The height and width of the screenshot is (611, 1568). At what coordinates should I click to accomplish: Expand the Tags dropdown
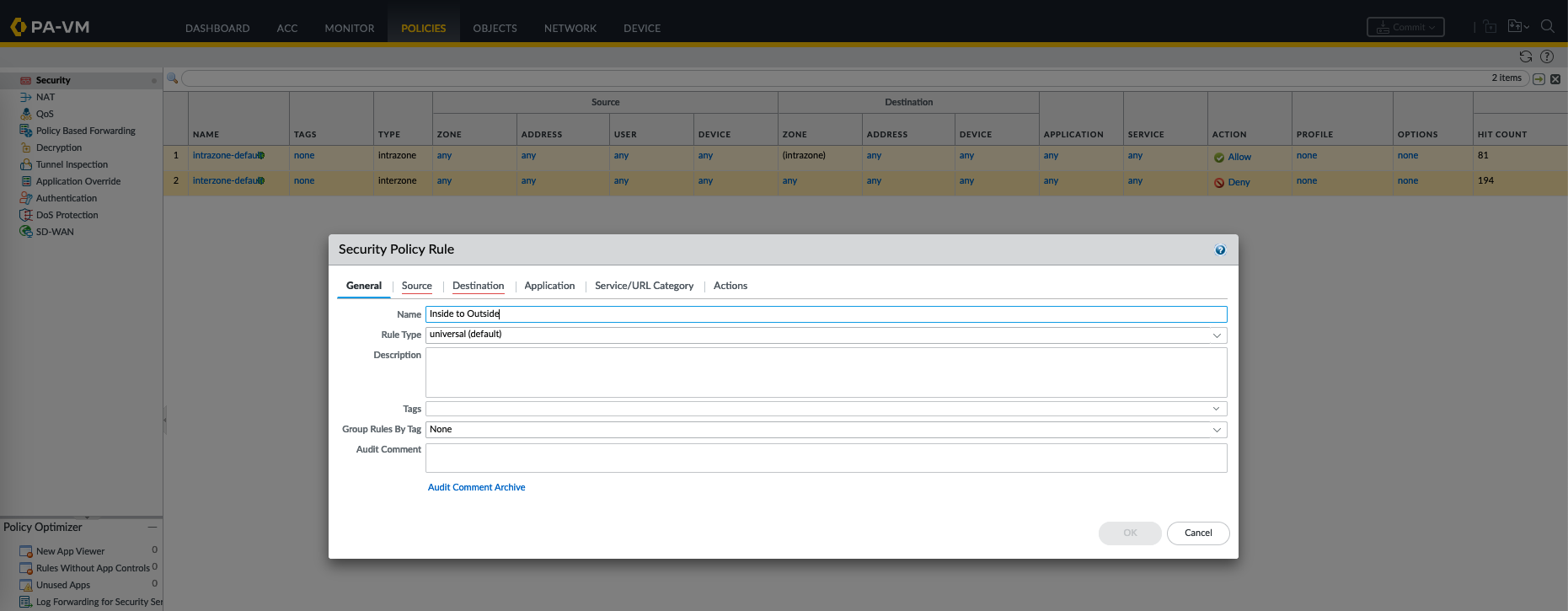1216,409
